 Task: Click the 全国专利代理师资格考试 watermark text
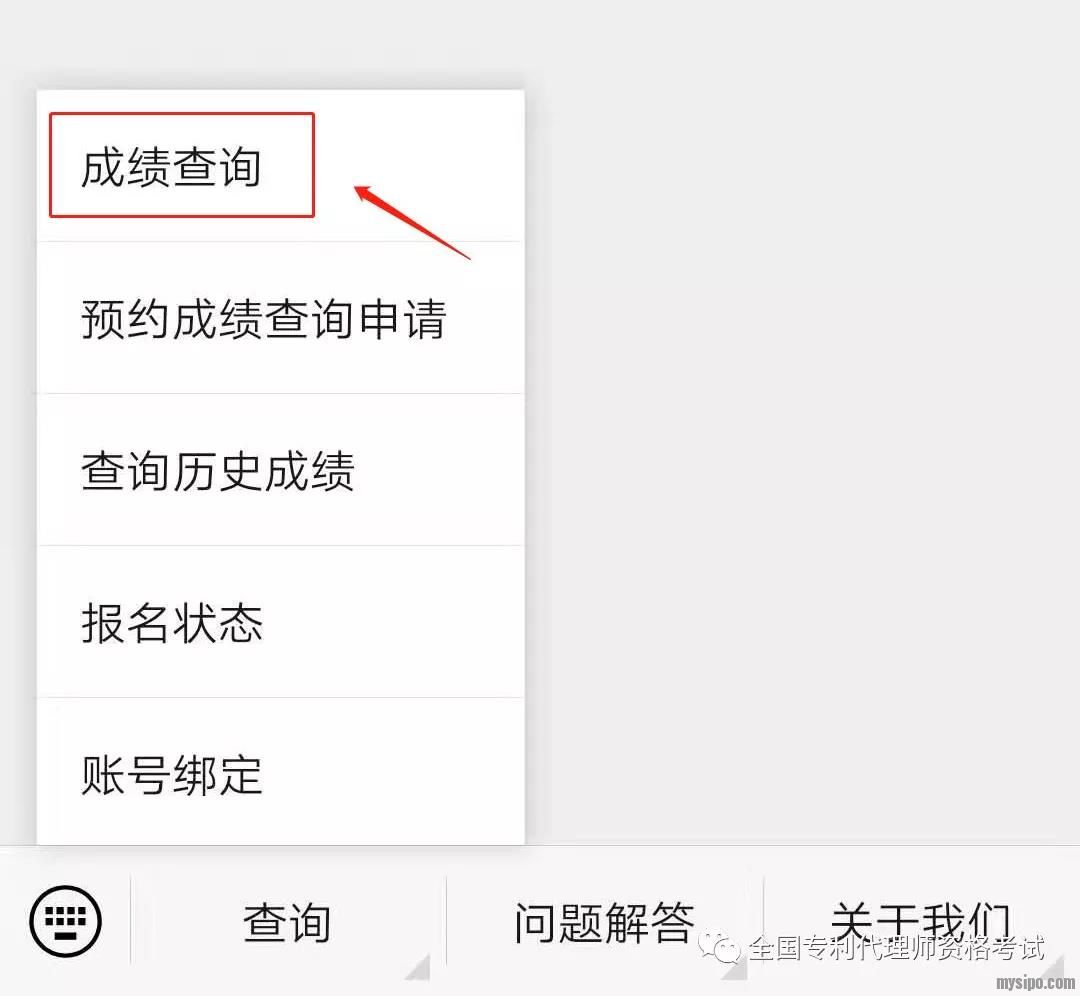point(896,948)
